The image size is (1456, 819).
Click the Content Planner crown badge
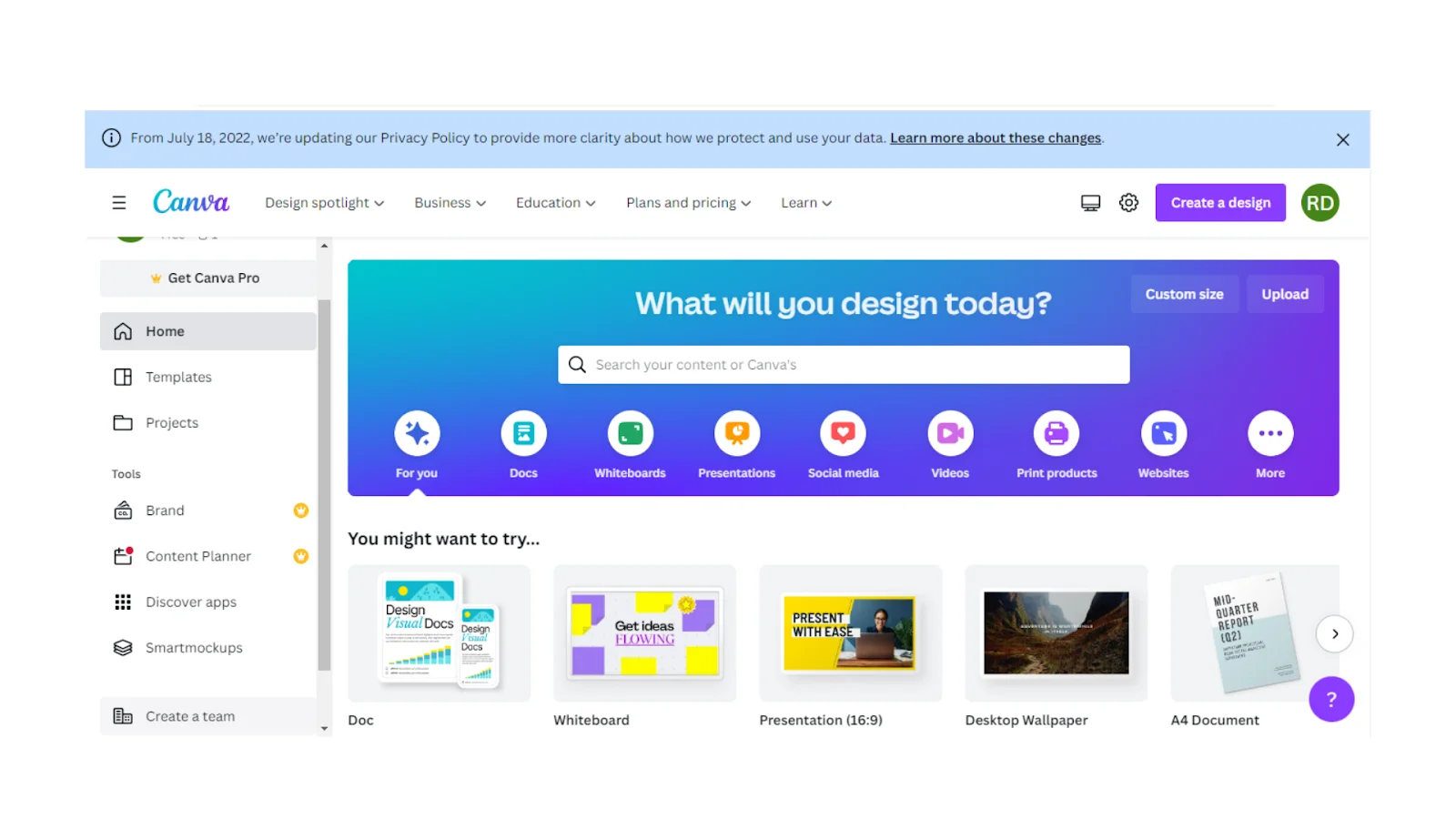(300, 556)
